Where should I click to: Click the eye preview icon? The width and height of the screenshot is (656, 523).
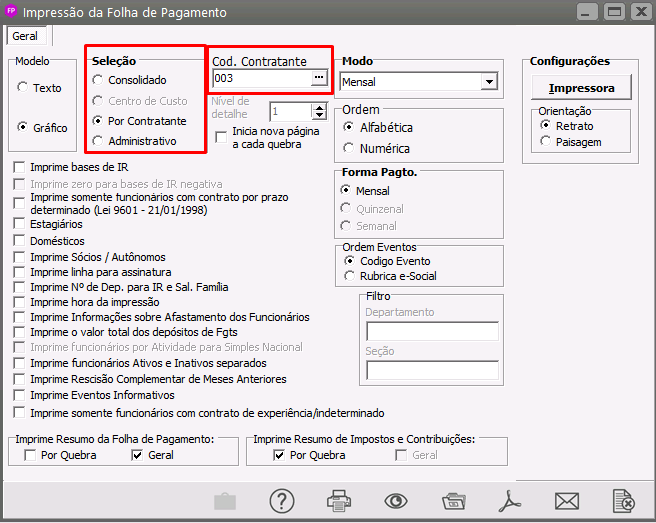pos(396,500)
